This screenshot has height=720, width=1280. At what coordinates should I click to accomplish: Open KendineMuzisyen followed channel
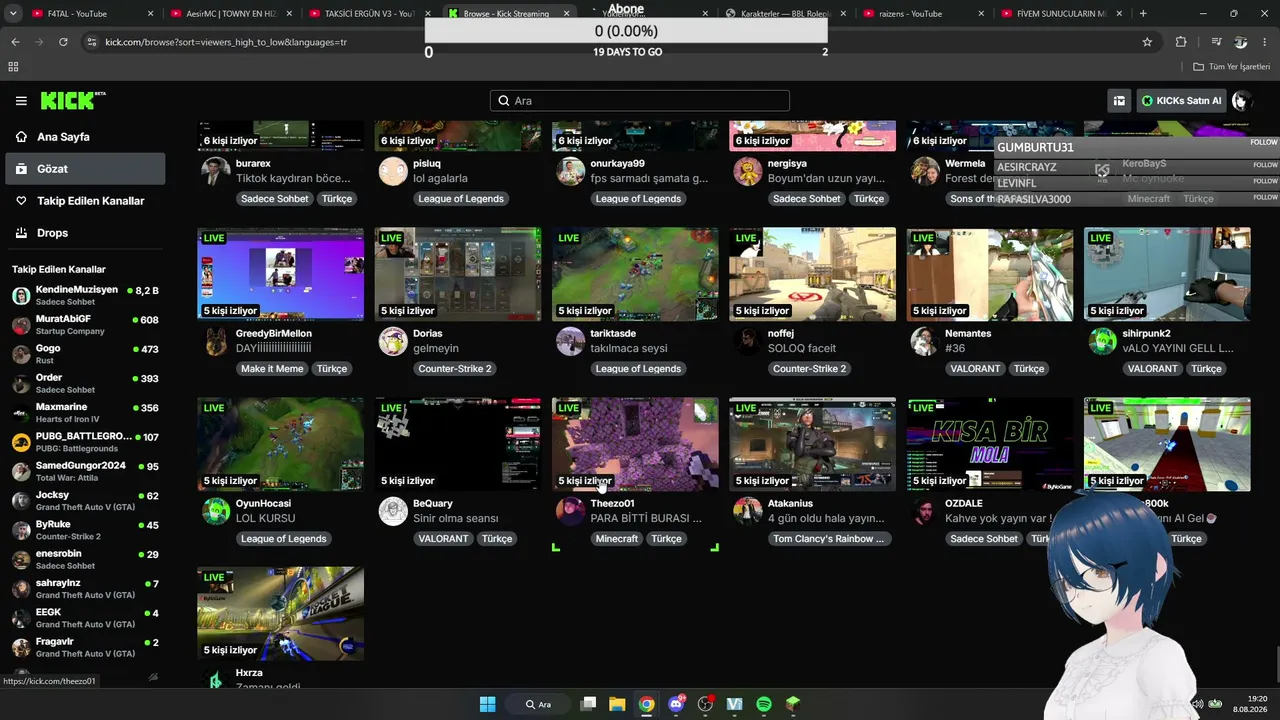[85, 295]
